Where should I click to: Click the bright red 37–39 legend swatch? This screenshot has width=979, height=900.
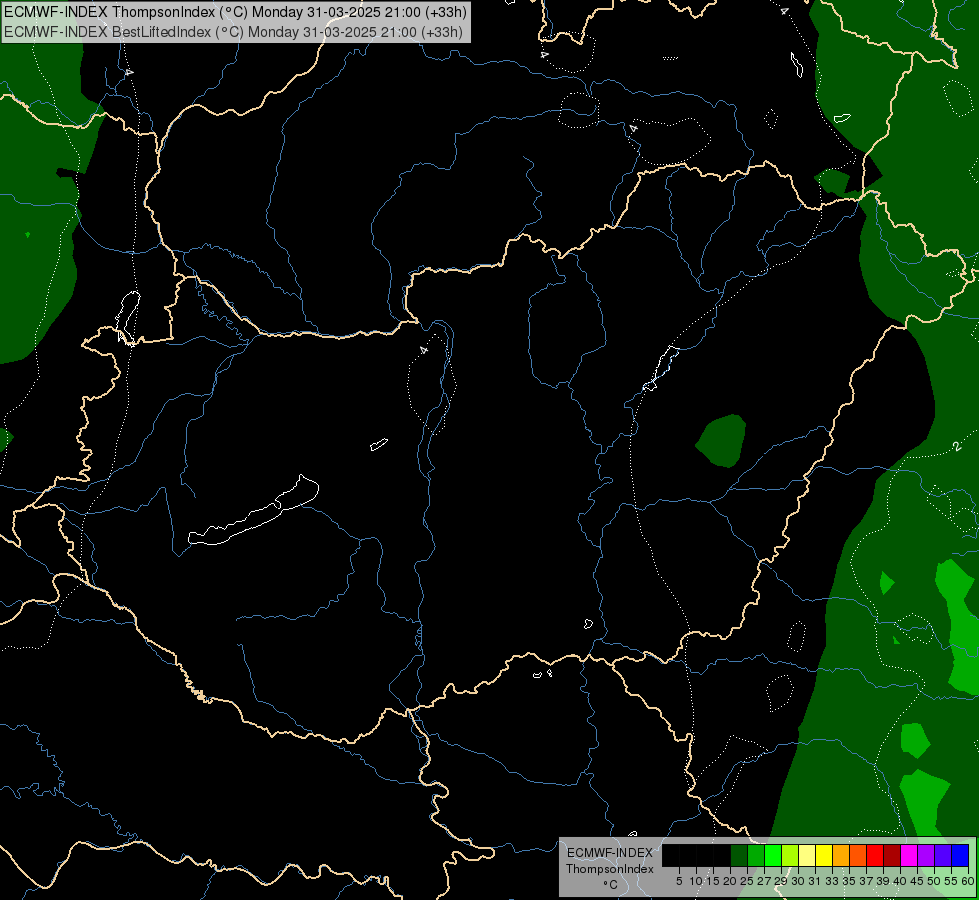coord(875,855)
